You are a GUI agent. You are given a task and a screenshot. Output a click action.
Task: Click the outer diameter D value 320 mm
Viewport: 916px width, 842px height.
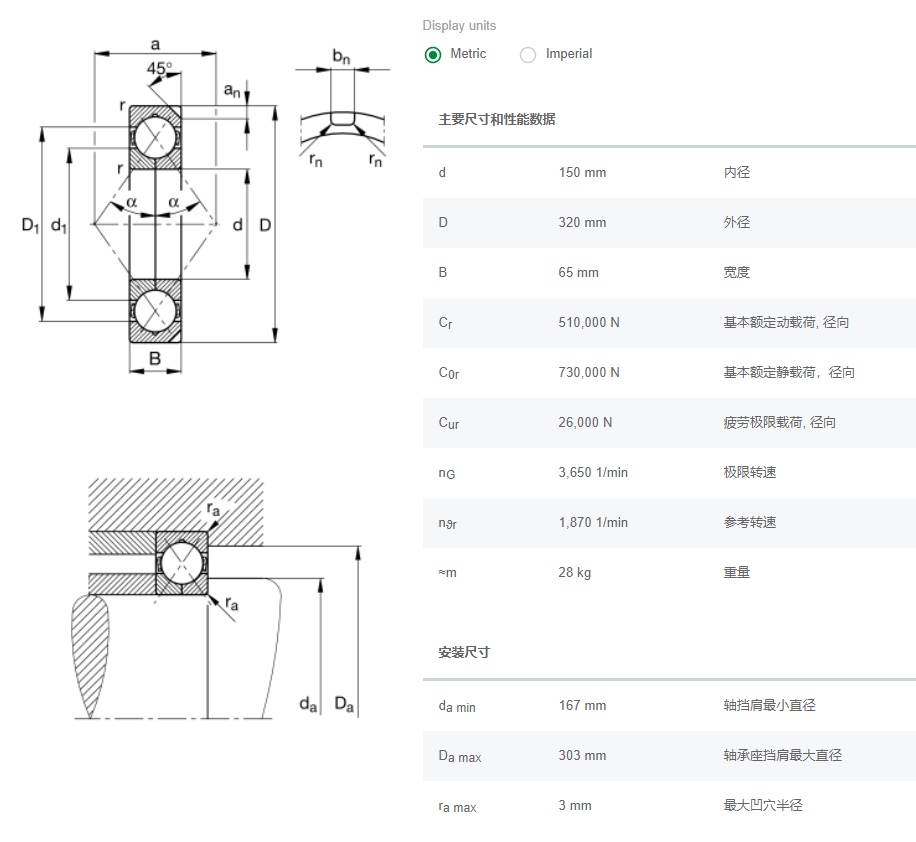click(582, 222)
